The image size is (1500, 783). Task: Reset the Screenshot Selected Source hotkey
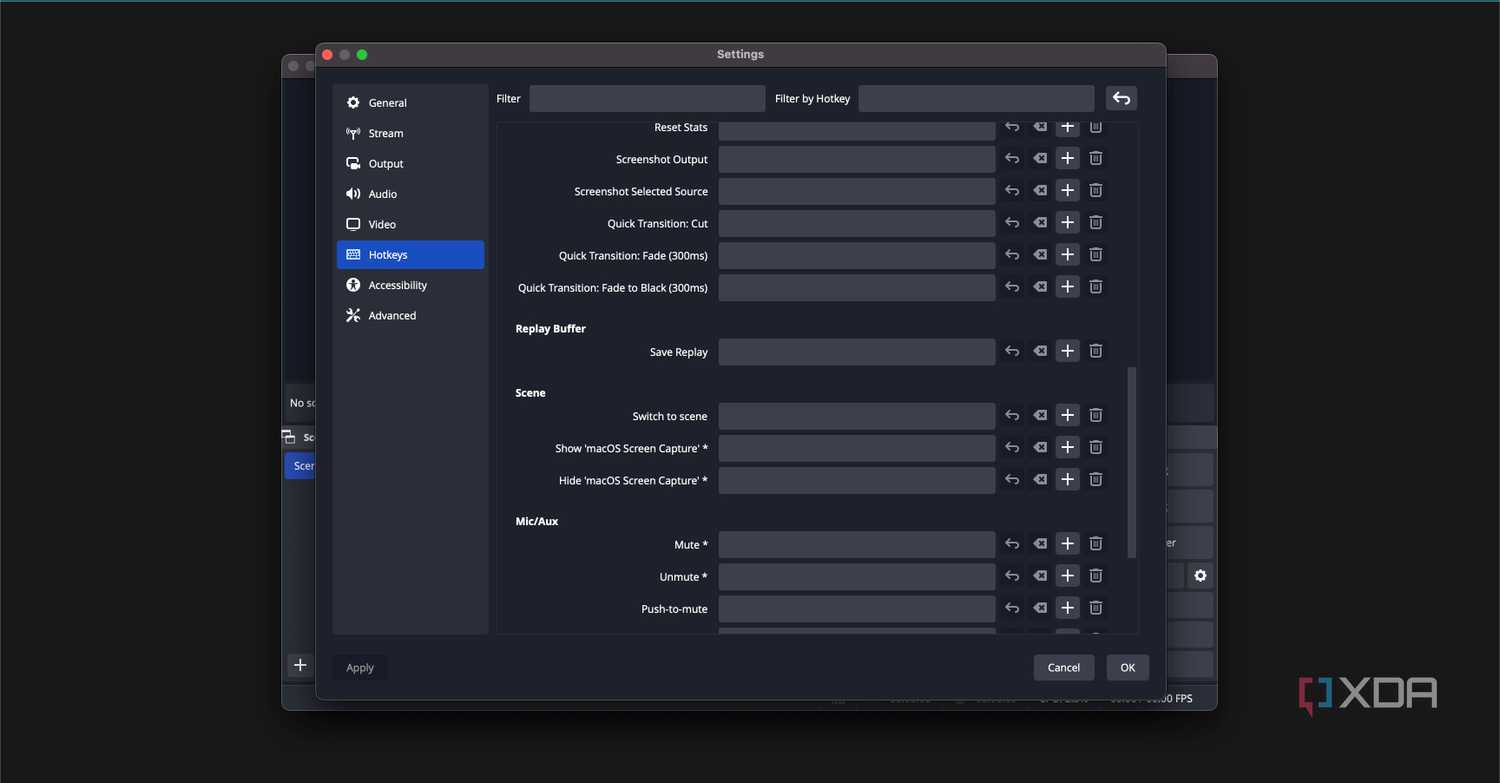[x=1012, y=191]
